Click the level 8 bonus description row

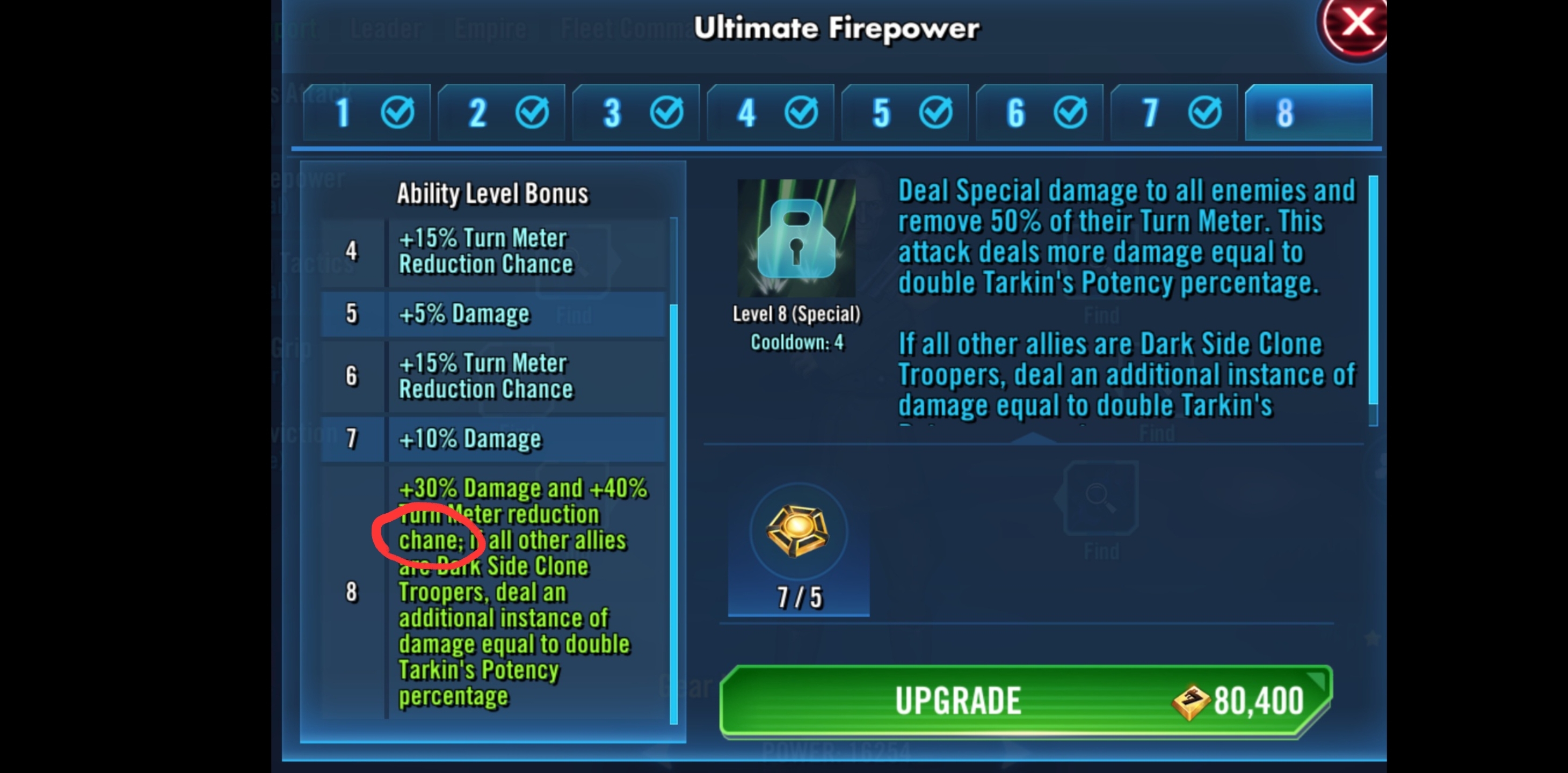[493, 592]
